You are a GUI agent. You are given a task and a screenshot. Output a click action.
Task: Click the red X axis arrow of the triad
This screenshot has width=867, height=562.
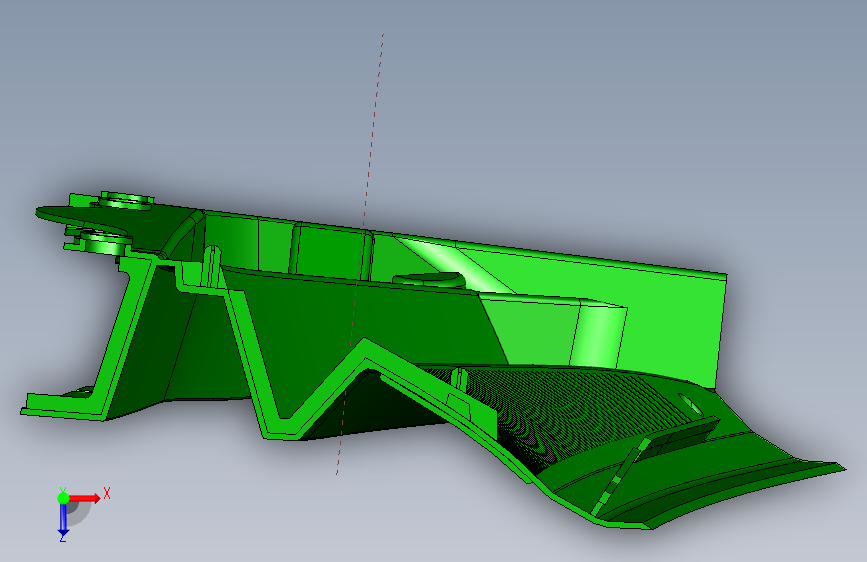click(x=84, y=498)
